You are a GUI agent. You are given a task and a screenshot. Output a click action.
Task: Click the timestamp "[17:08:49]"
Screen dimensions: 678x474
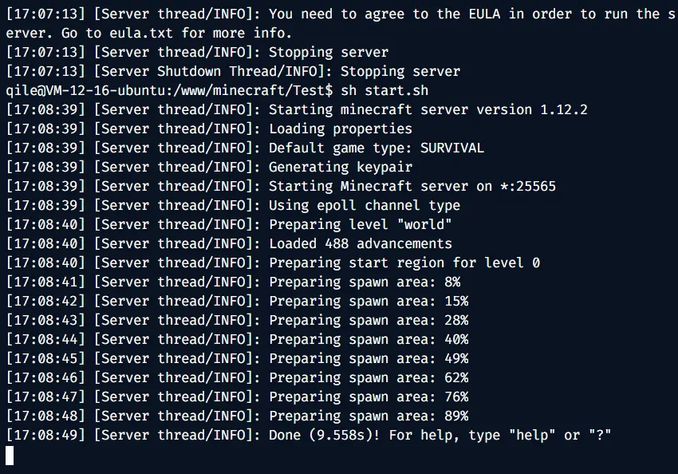tap(47, 434)
